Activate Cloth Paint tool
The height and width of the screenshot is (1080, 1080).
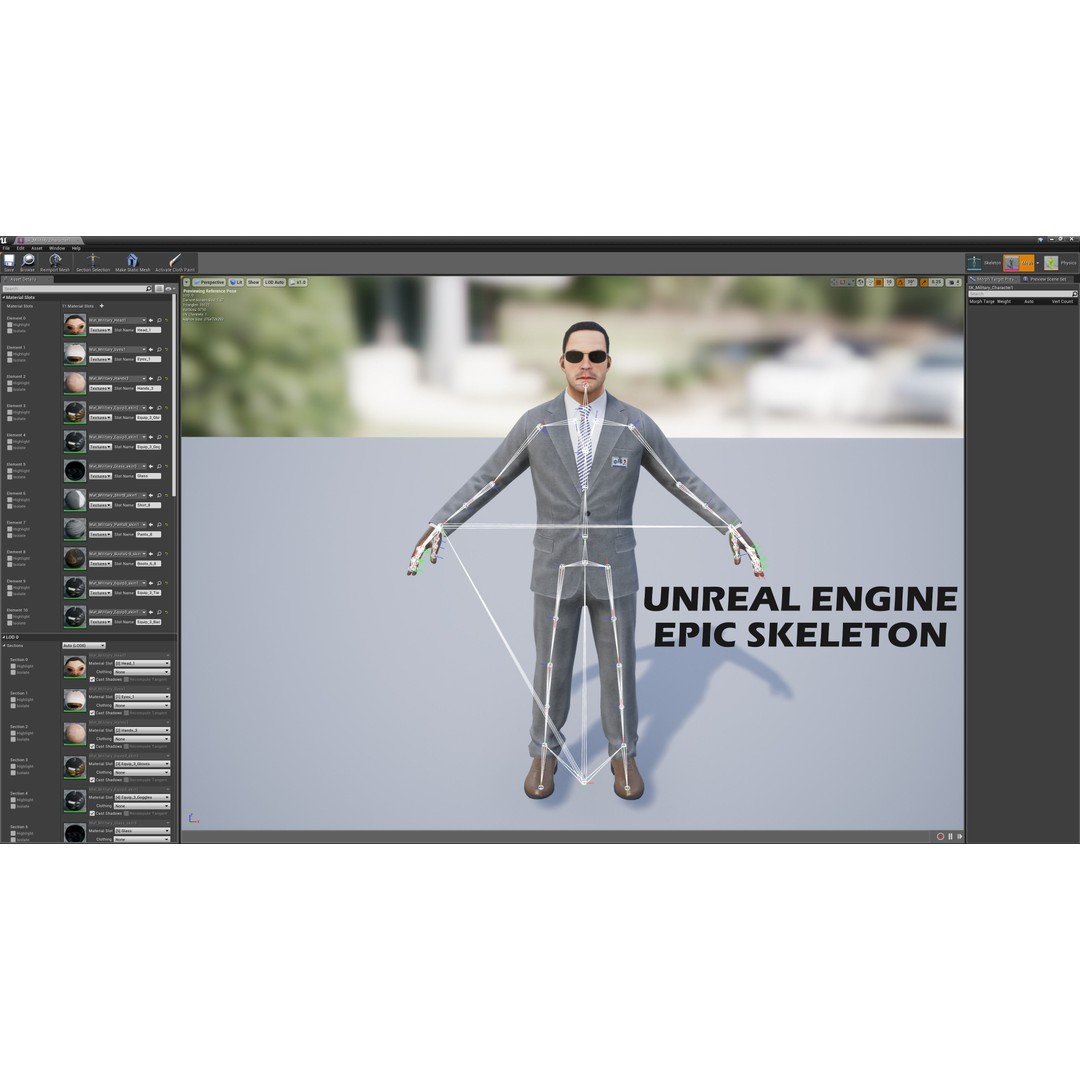tap(175, 261)
